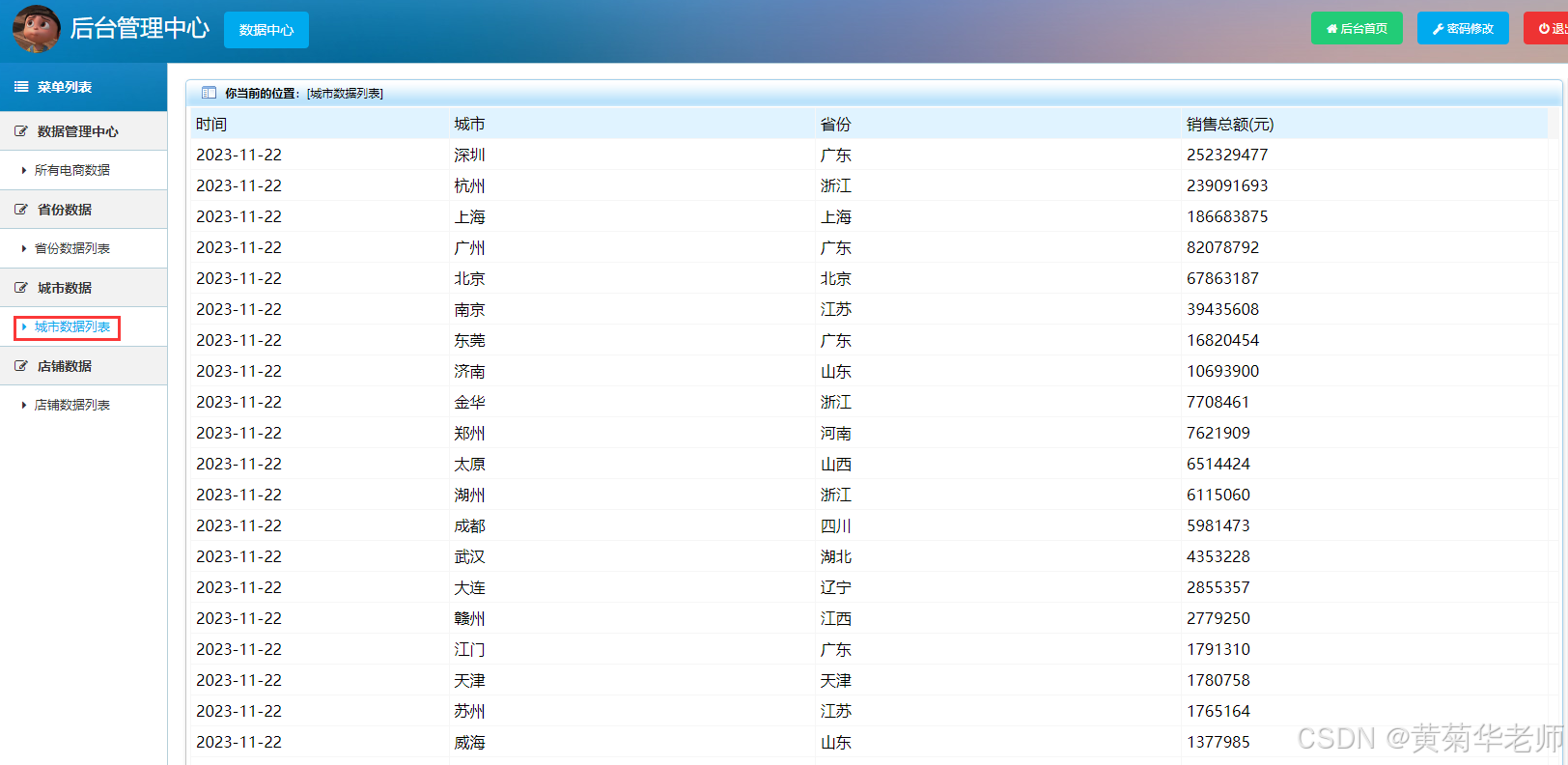Image resolution: width=1568 pixels, height=765 pixels.
Task: Click the 时间 column header
Action: (x=211, y=124)
